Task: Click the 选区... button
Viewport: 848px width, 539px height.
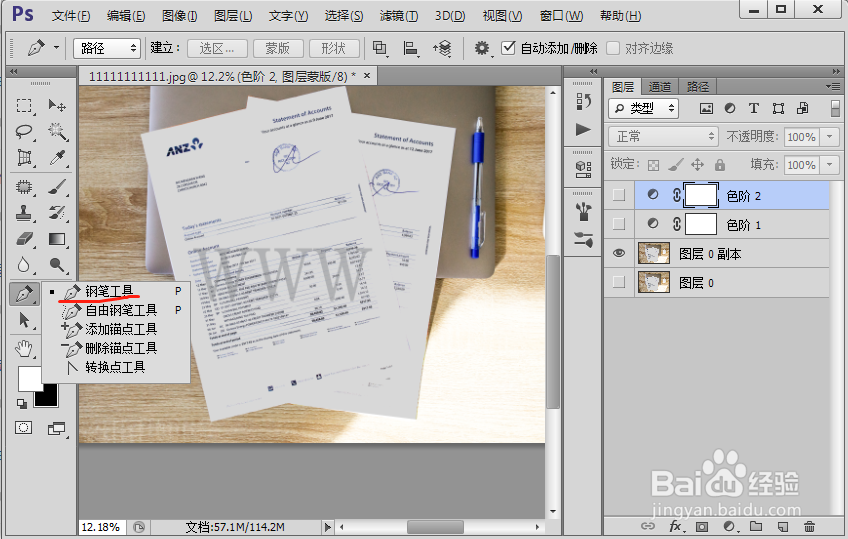Action: pyautogui.click(x=217, y=48)
